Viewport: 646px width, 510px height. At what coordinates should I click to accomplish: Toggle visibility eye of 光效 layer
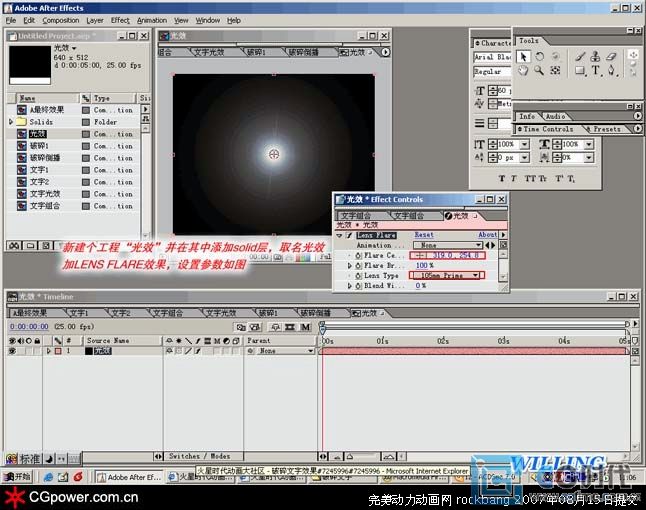(x=12, y=351)
